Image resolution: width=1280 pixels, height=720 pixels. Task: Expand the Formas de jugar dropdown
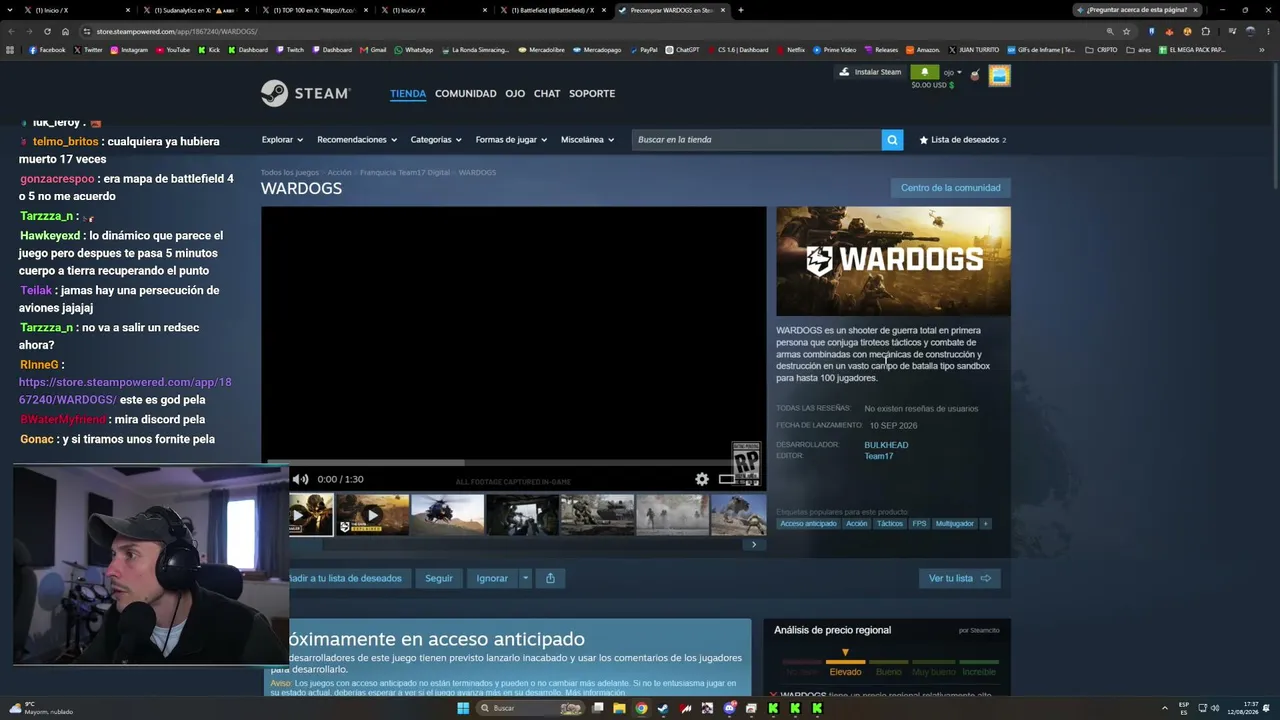[511, 140]
